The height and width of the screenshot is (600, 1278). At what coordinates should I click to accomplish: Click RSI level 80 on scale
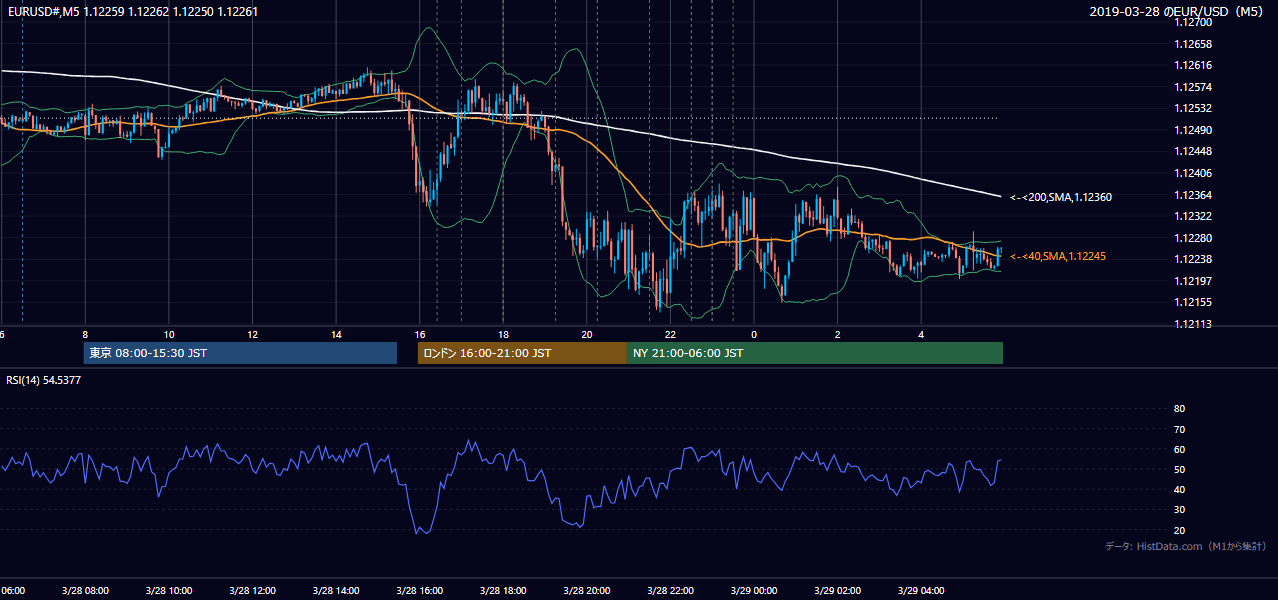click(x=1179, y=409)
